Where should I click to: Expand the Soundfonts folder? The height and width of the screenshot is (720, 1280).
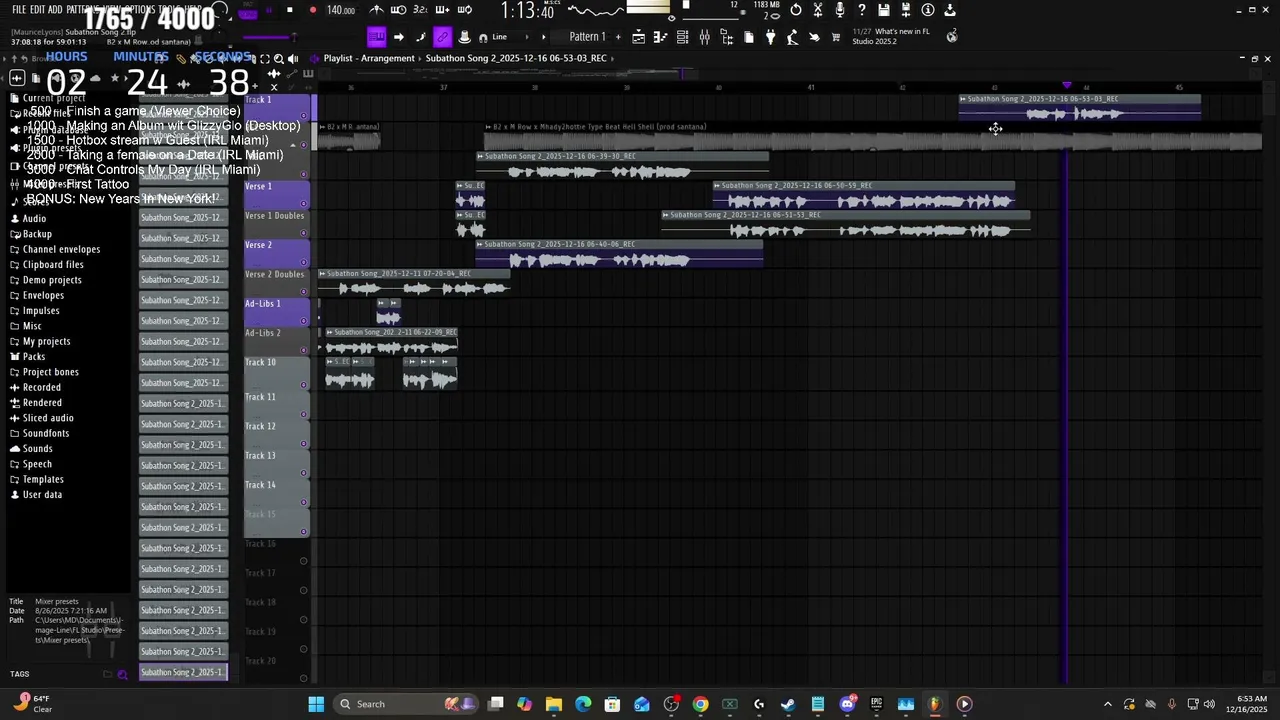pos(46,433)
